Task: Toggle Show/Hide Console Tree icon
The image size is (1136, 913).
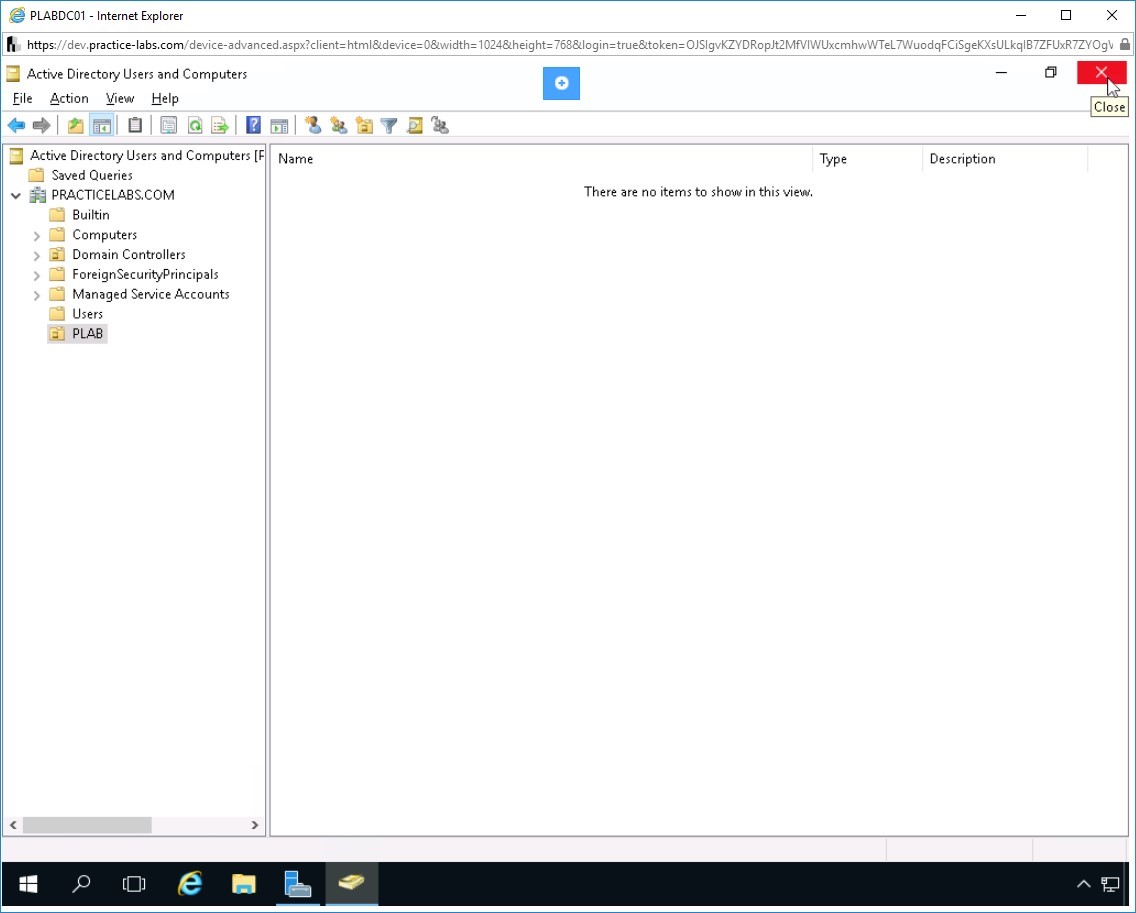Action: point(101,125)
